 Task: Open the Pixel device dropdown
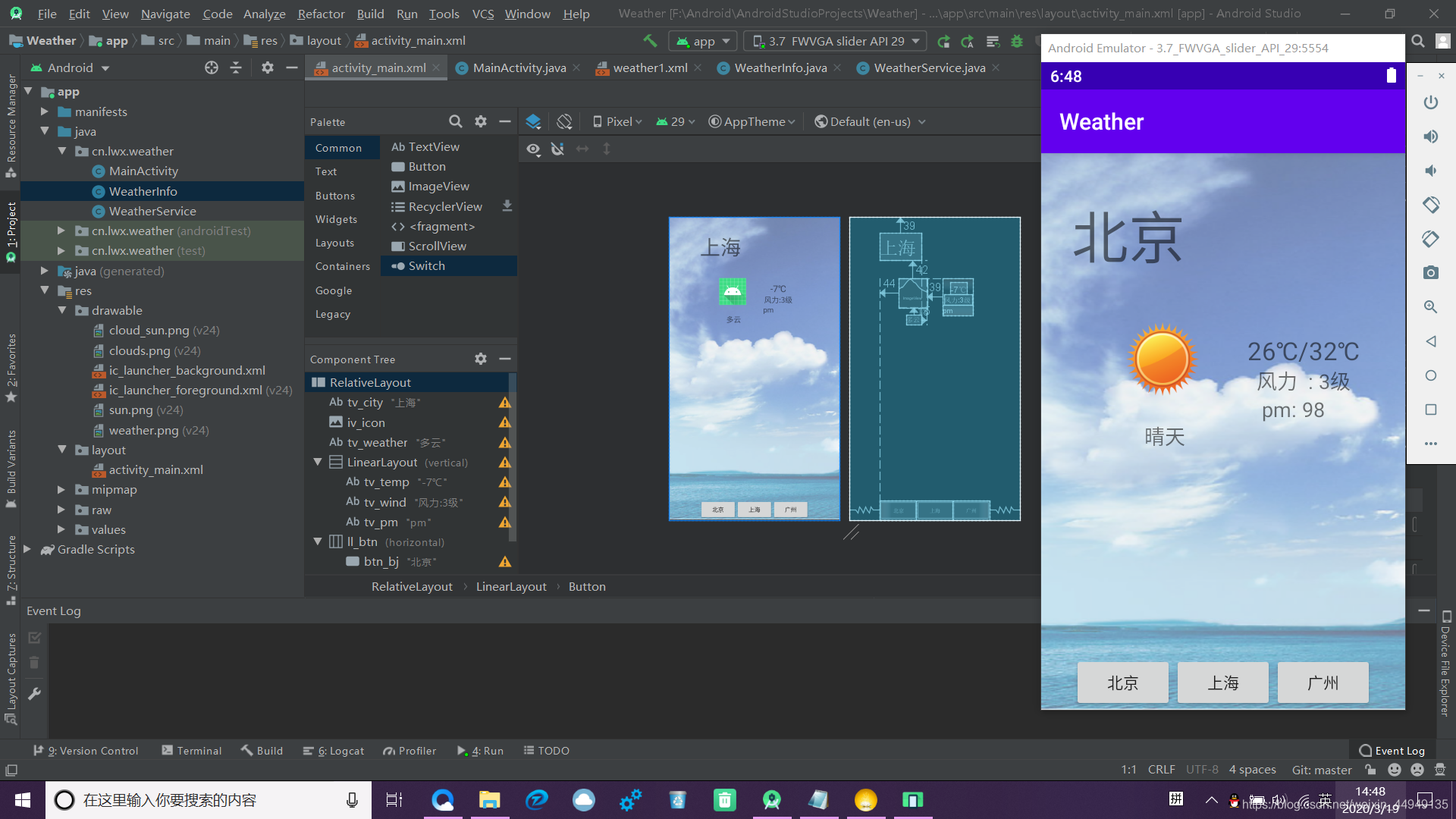tap(617, 121)
